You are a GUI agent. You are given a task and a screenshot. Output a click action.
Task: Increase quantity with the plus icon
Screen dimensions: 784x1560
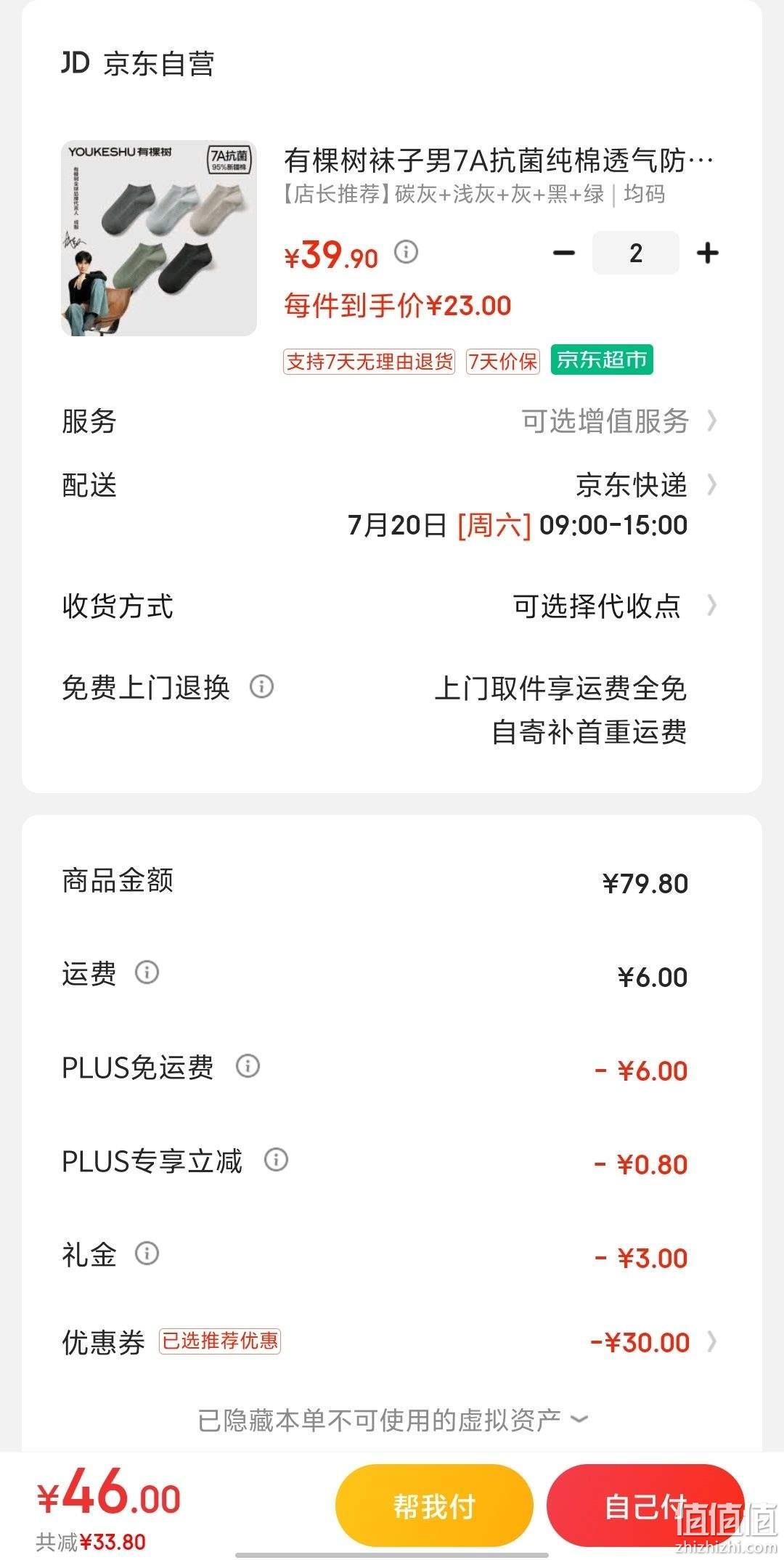(707, 253)
